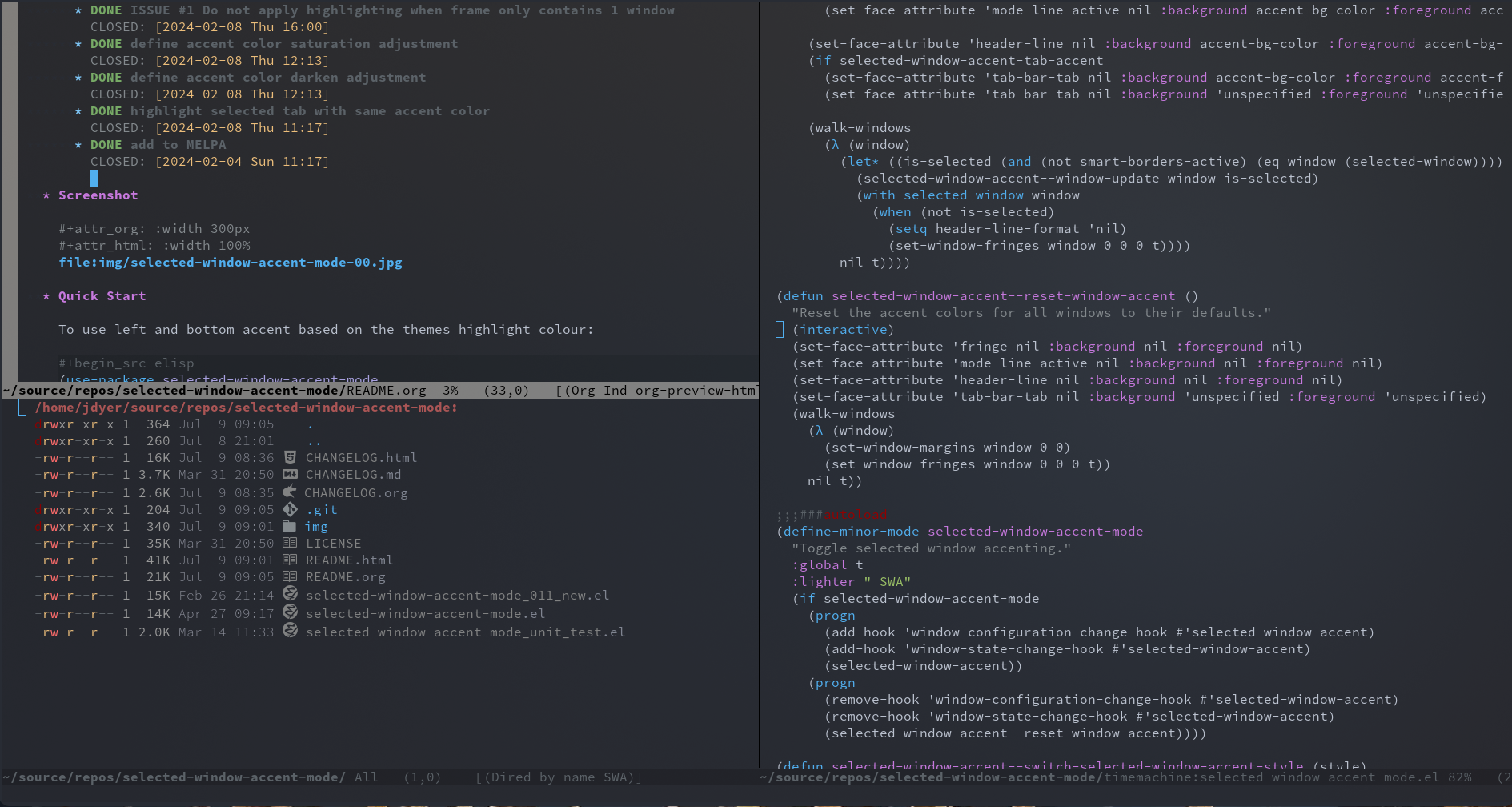Viewport: 1512px width, 807px height.
Task: Click the ';;;###autoload' comment line
Action: (832, 515)
